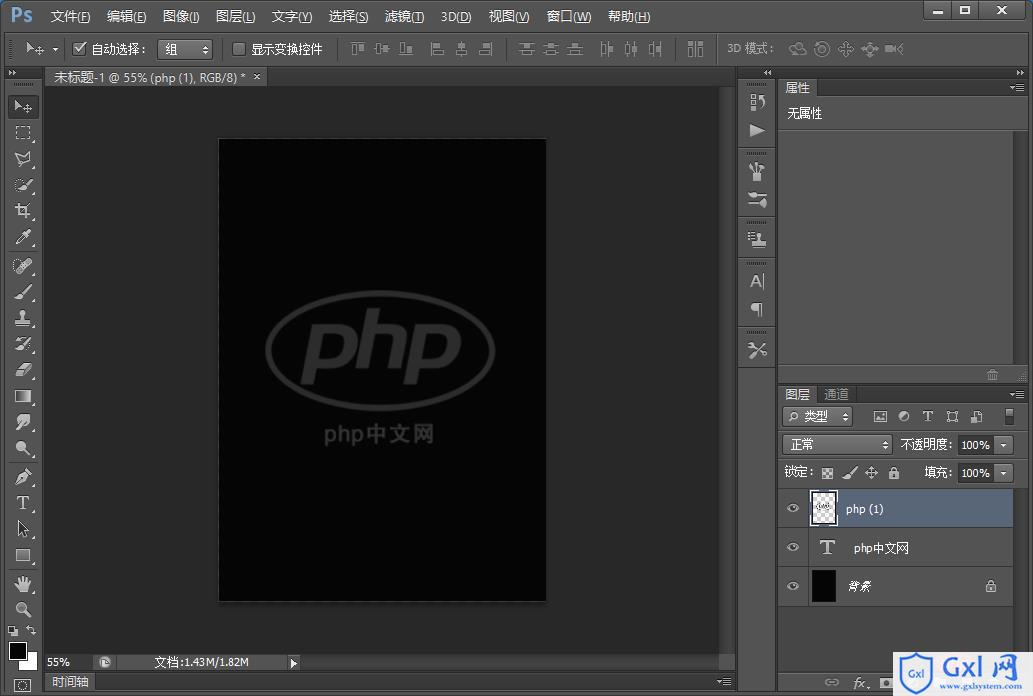
Task: Close the 未标题-1 document tab
Action: tap(257, 77)
